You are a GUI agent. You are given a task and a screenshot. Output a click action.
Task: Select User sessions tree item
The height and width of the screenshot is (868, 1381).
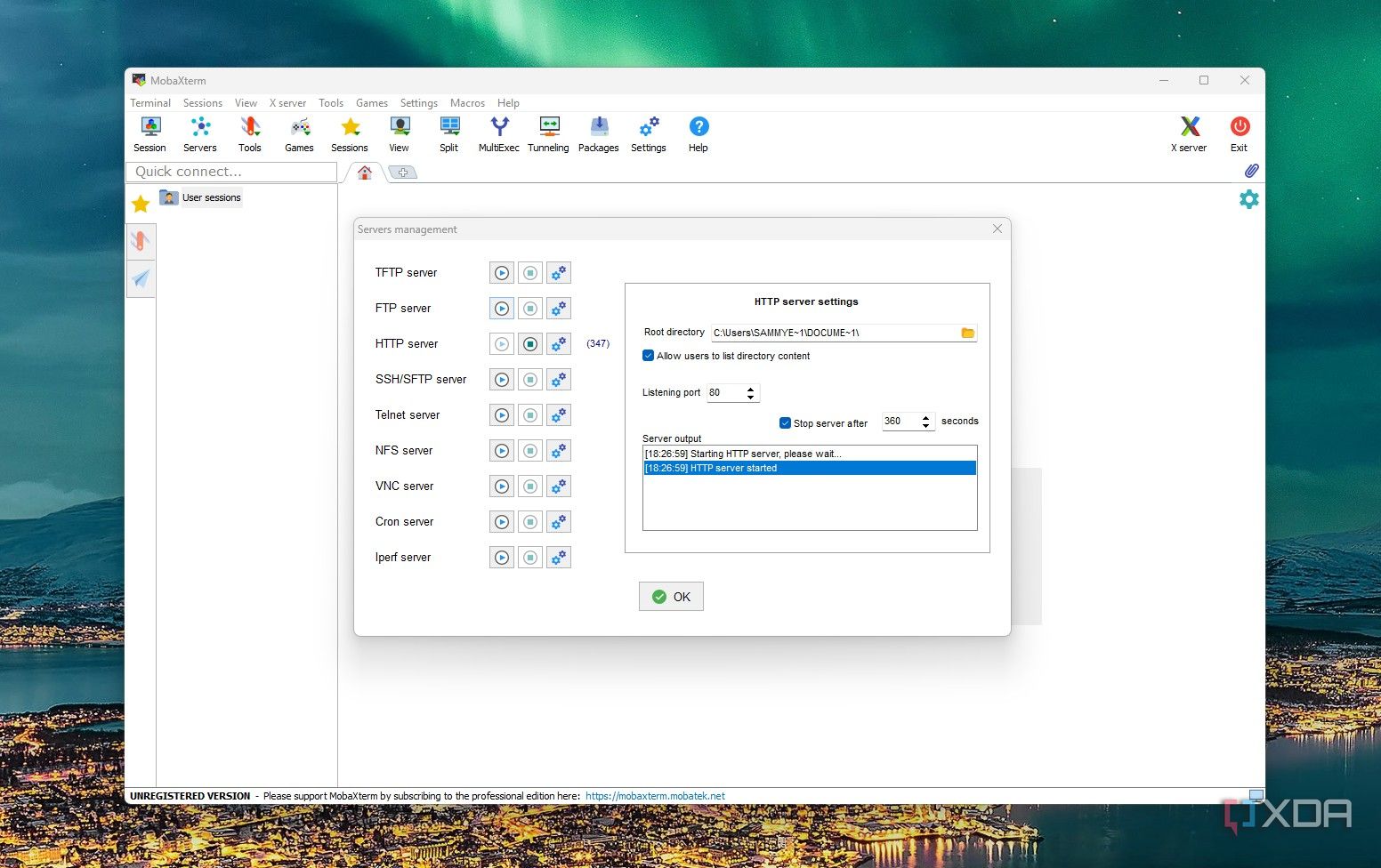[x=201, y=197]
